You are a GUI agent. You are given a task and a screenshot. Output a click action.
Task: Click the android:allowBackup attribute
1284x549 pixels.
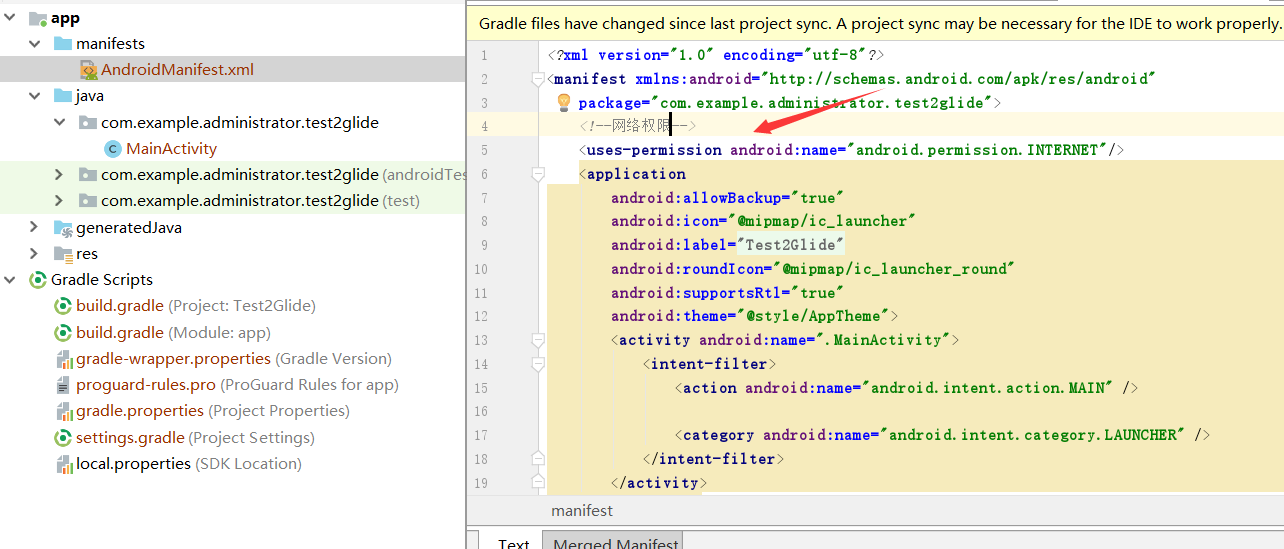coord(697,198)
